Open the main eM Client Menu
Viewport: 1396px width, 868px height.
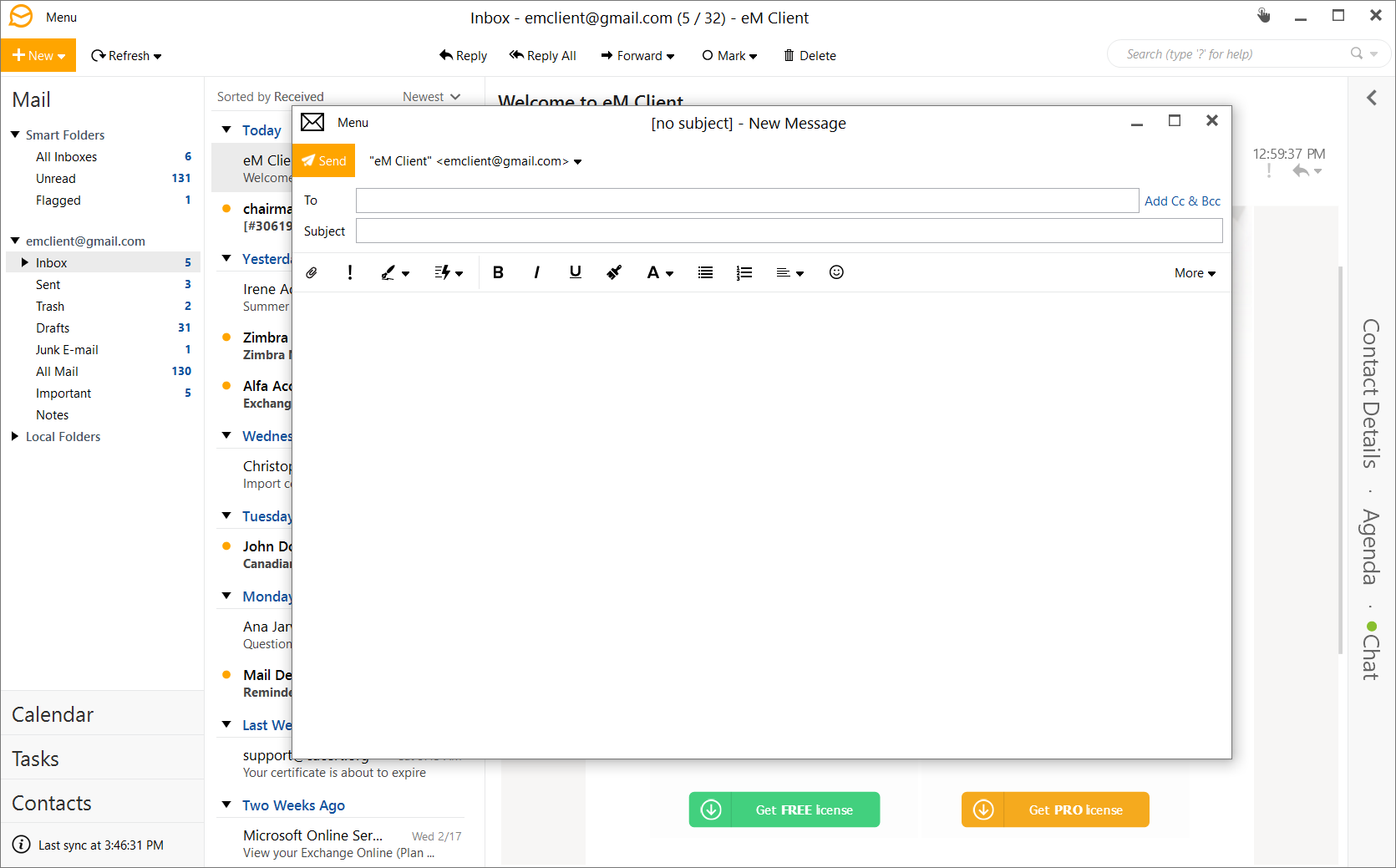tap(61, 18)
